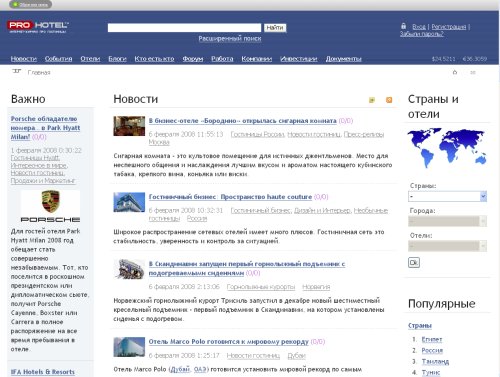Open the Блоги menu item

click(117, 59)
